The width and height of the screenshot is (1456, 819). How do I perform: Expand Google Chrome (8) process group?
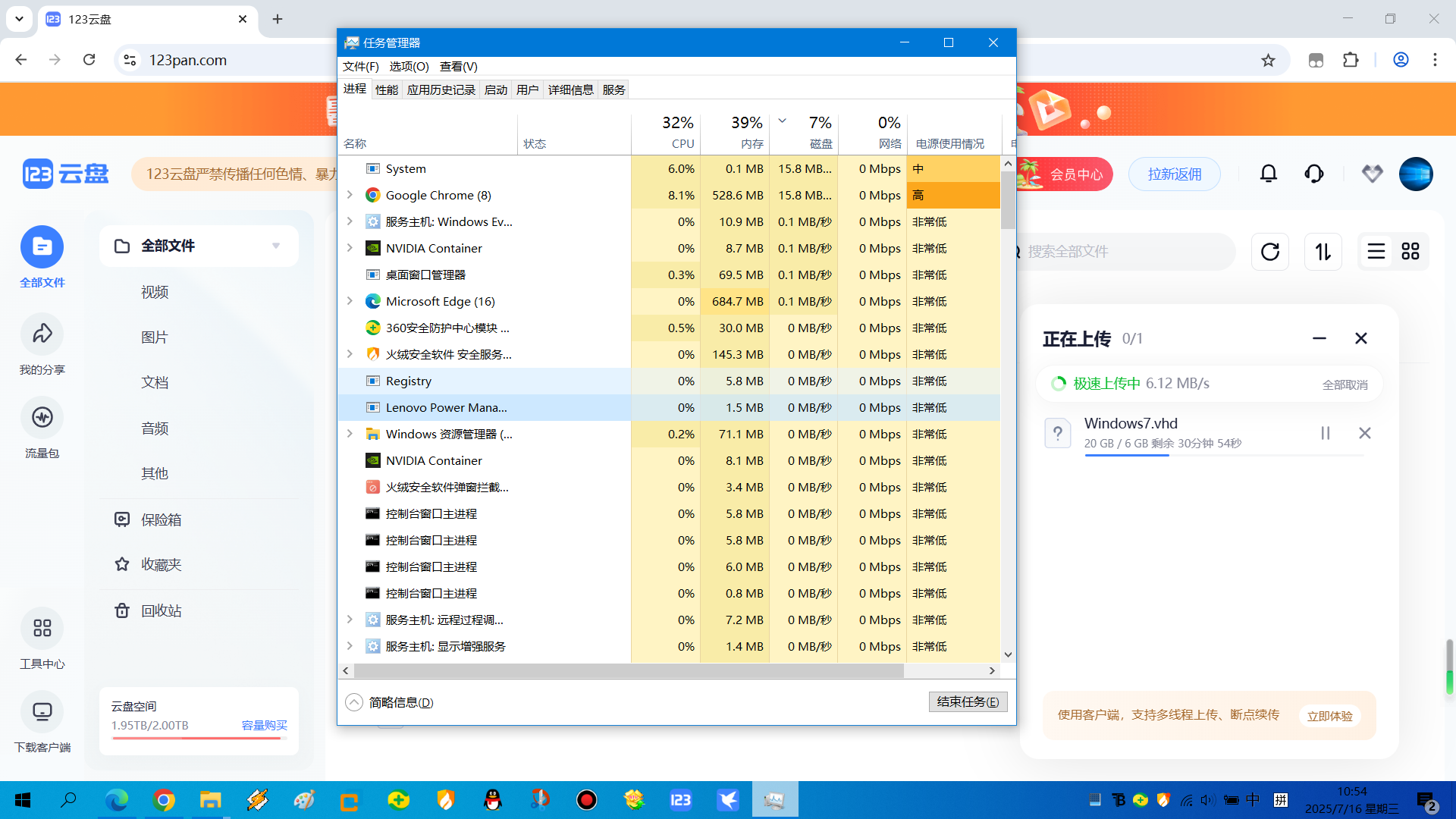click(x=350, y=195)
